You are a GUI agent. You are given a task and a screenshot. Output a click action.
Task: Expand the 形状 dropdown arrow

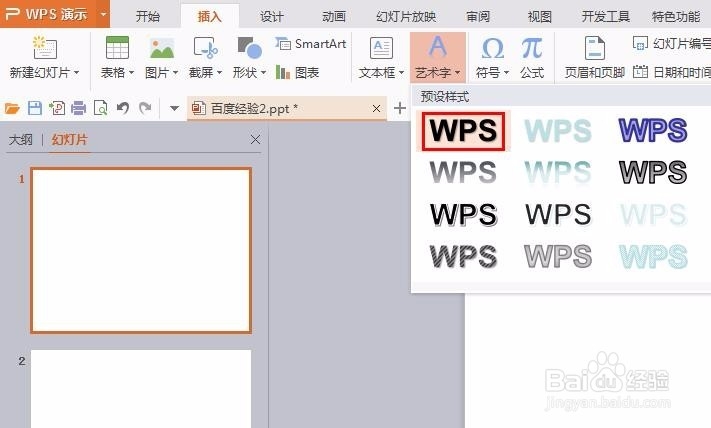pyautogui.click(x=263, y=73)
